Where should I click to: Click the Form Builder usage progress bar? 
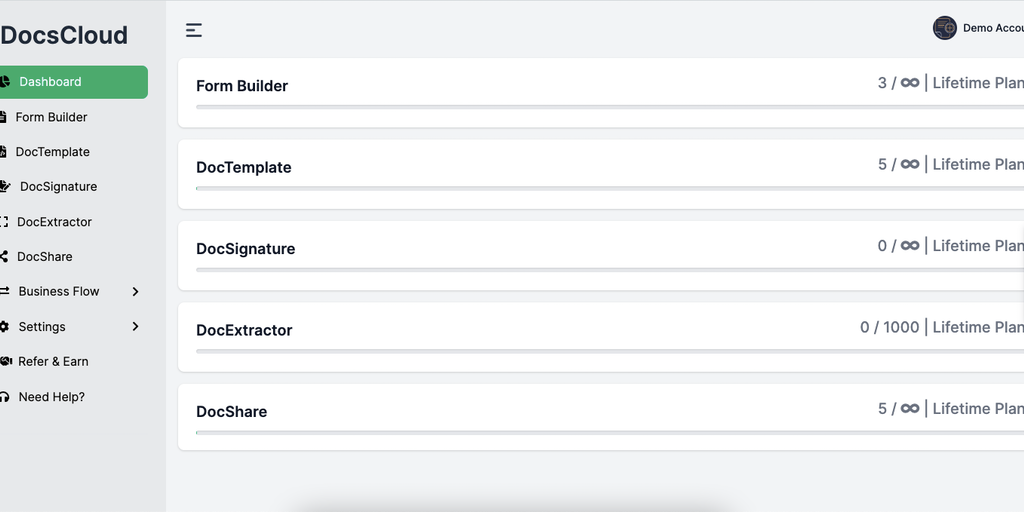click(x=600, y=106)
